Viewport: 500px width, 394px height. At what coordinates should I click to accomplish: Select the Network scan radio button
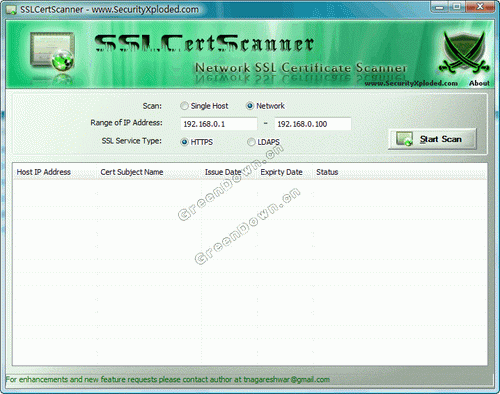pos(250,106)
